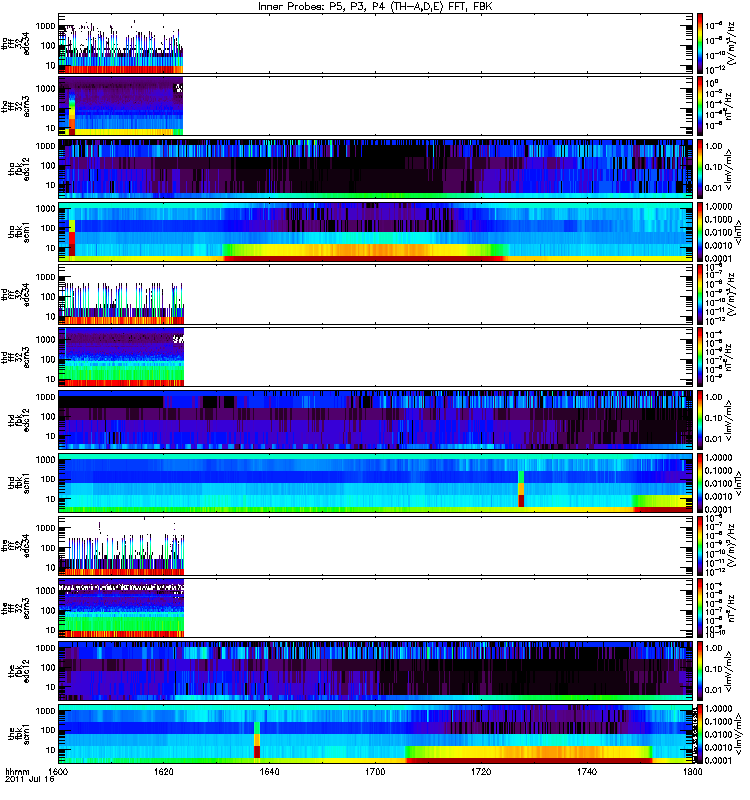The image size is (750, 800).
Task: Click the '1720' time axis label
Action: tap(481, 771)
